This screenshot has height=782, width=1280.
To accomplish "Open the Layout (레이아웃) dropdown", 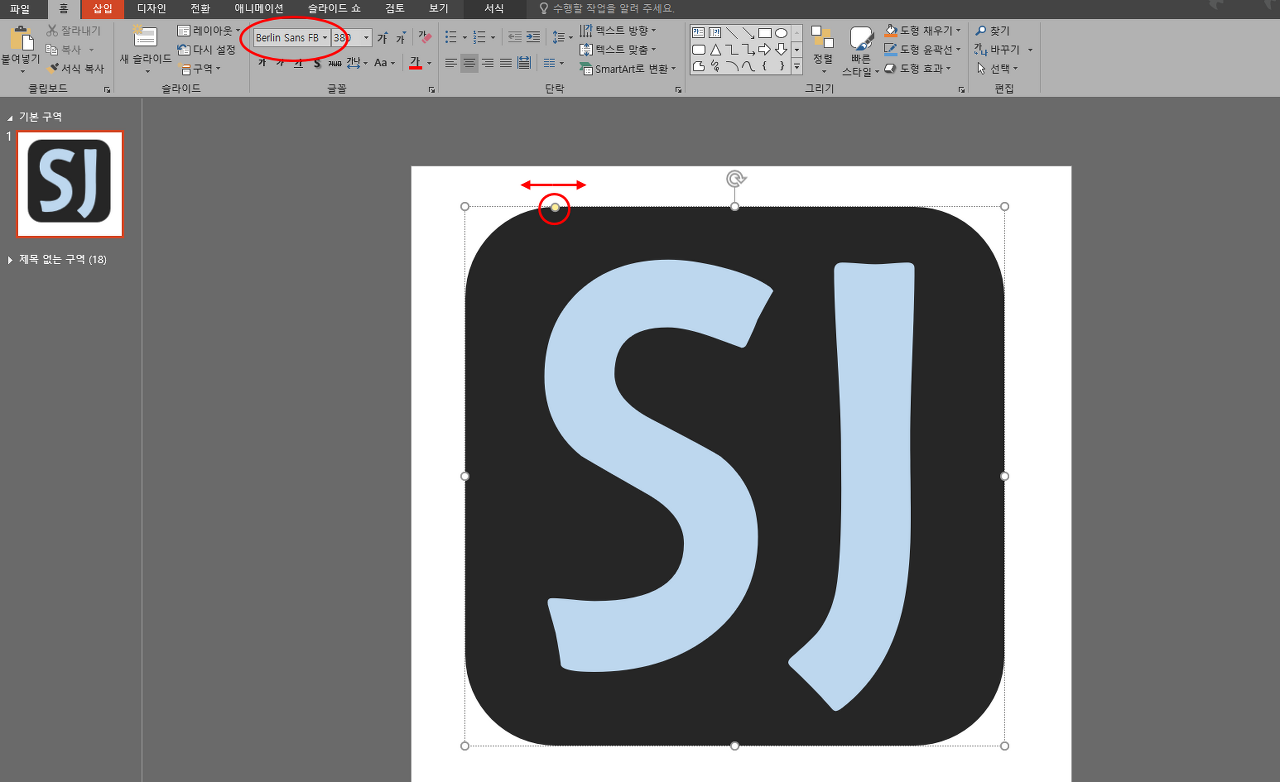I will (x=210, y=31).
